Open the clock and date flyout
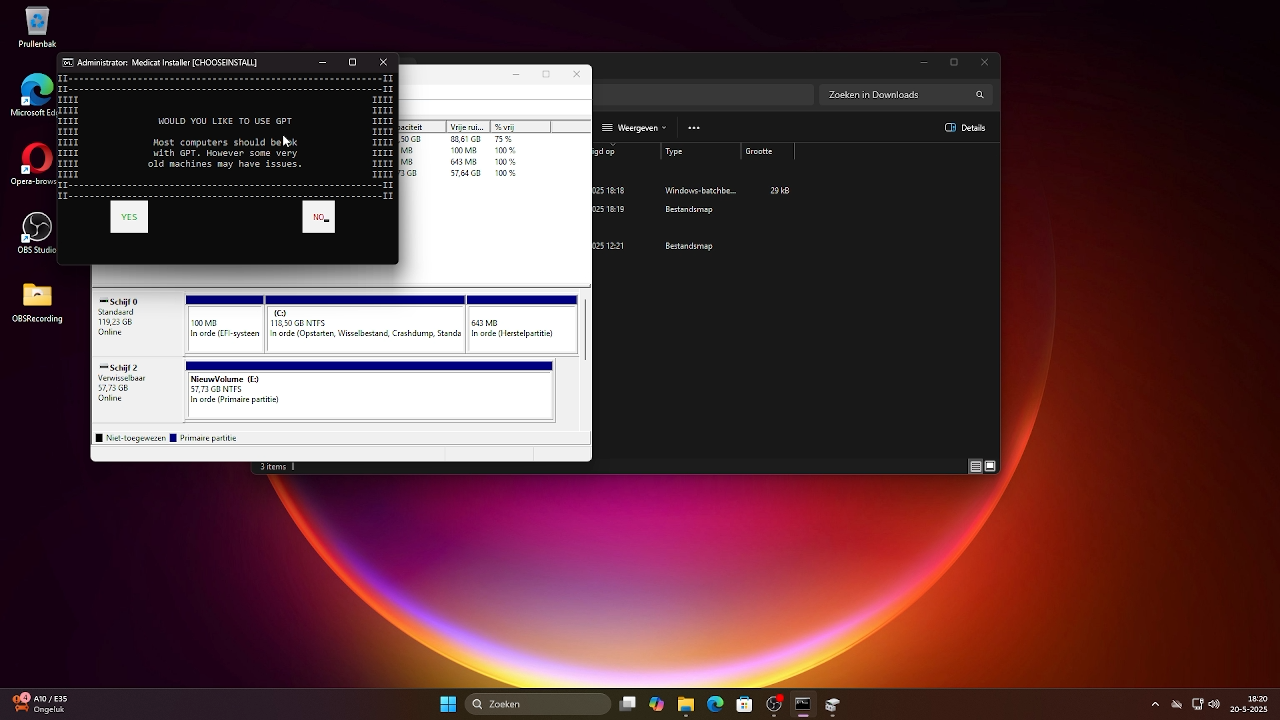 click(x=1249, y=704)
